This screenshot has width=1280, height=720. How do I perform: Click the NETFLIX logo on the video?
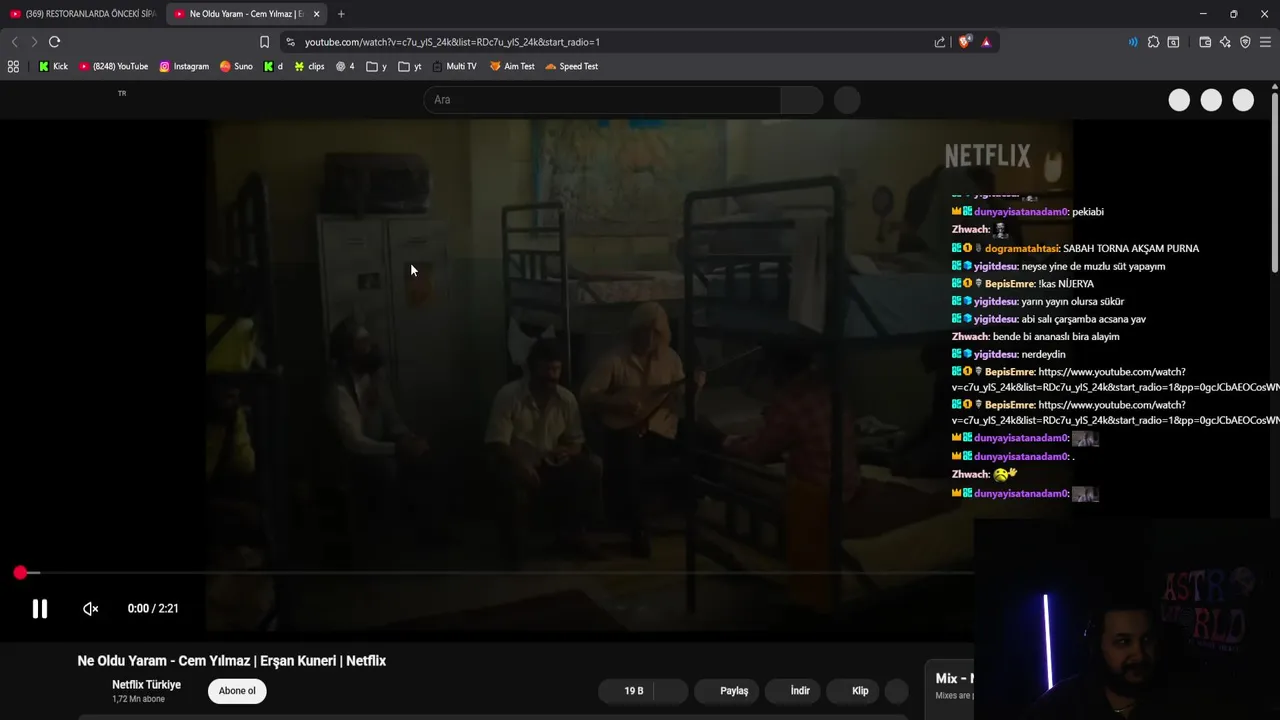point(987,156)
